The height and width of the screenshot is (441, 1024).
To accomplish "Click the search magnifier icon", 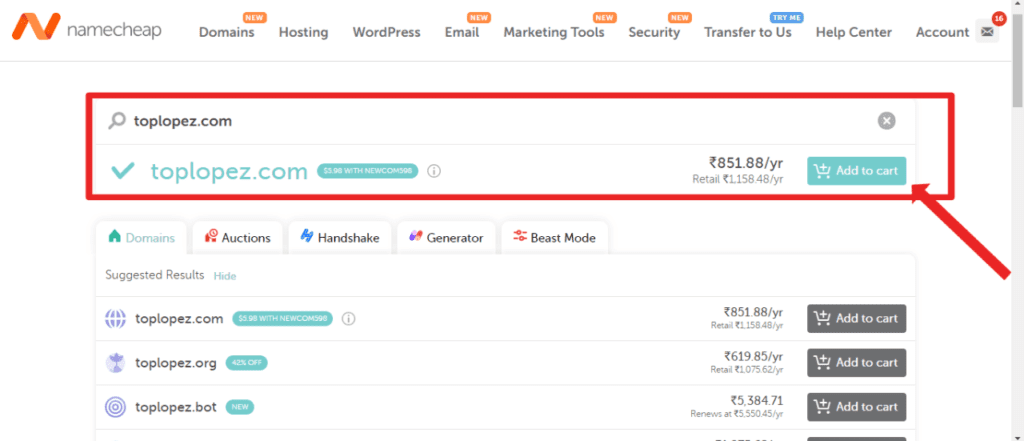I will click(x=117, y=121).
